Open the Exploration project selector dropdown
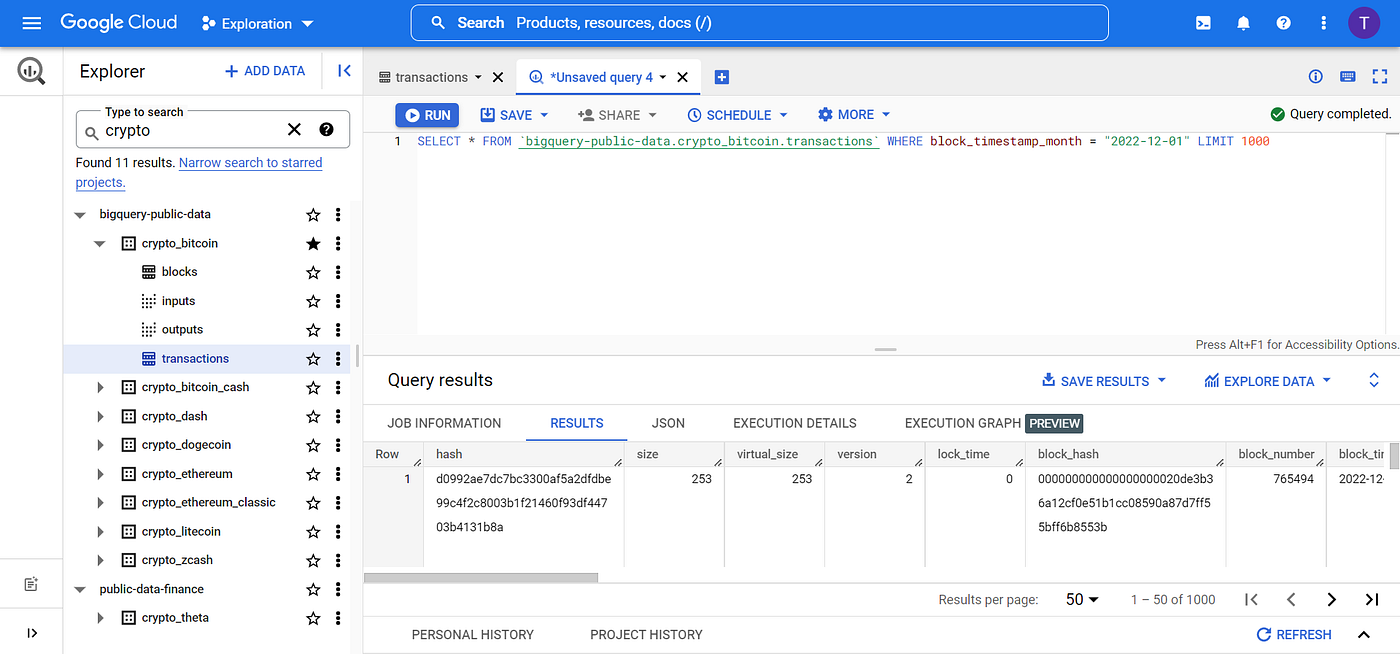The image size is (1400, 654). pyautogui.click(x=257, y=23)
